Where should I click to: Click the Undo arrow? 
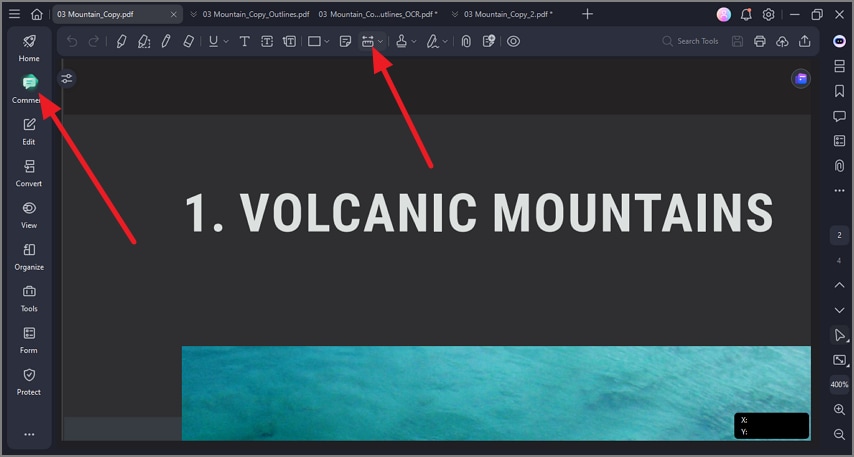72,41
